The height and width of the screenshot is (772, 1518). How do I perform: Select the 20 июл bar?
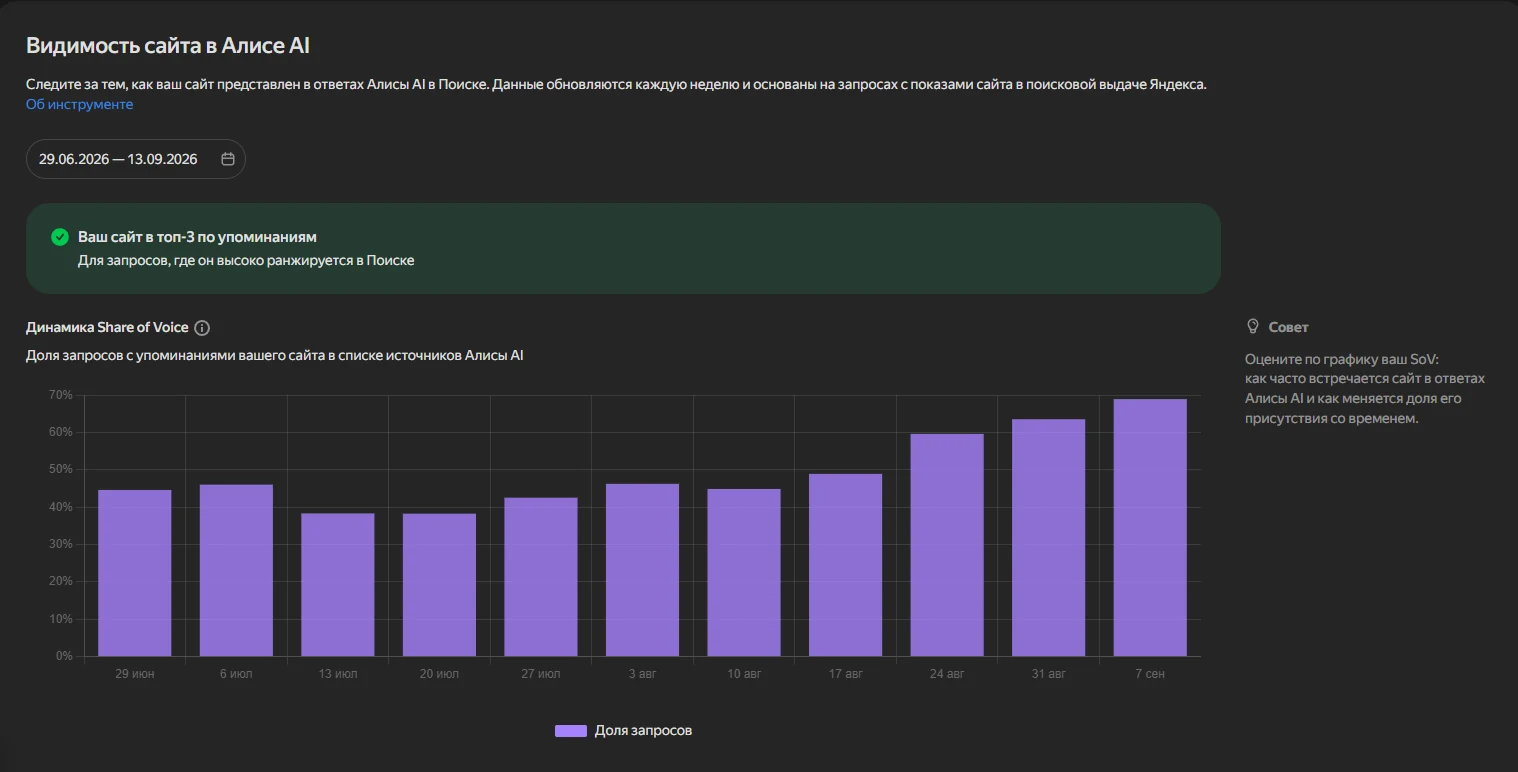[x=439, y=585]
